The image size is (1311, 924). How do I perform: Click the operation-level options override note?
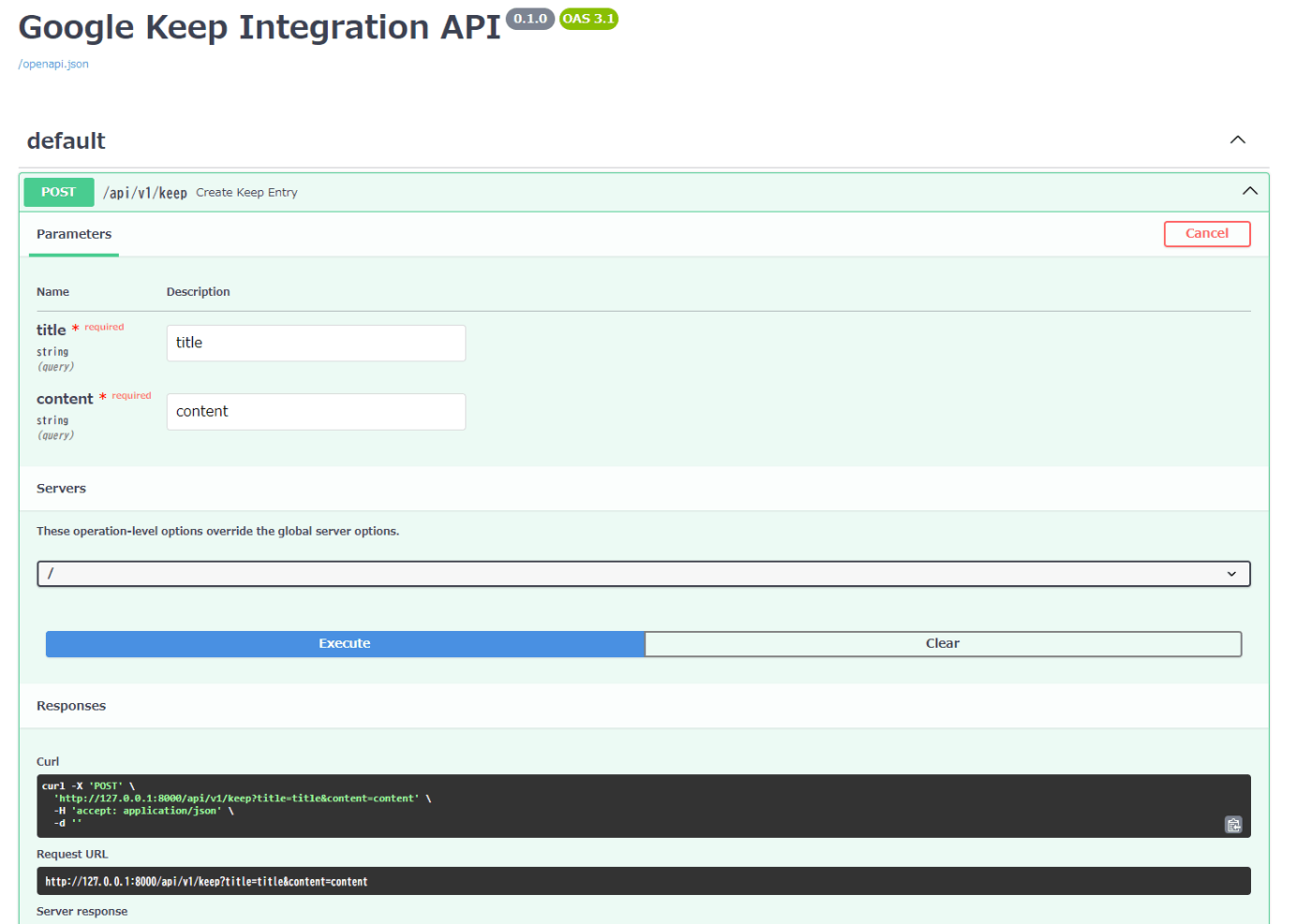coord(218,532)
